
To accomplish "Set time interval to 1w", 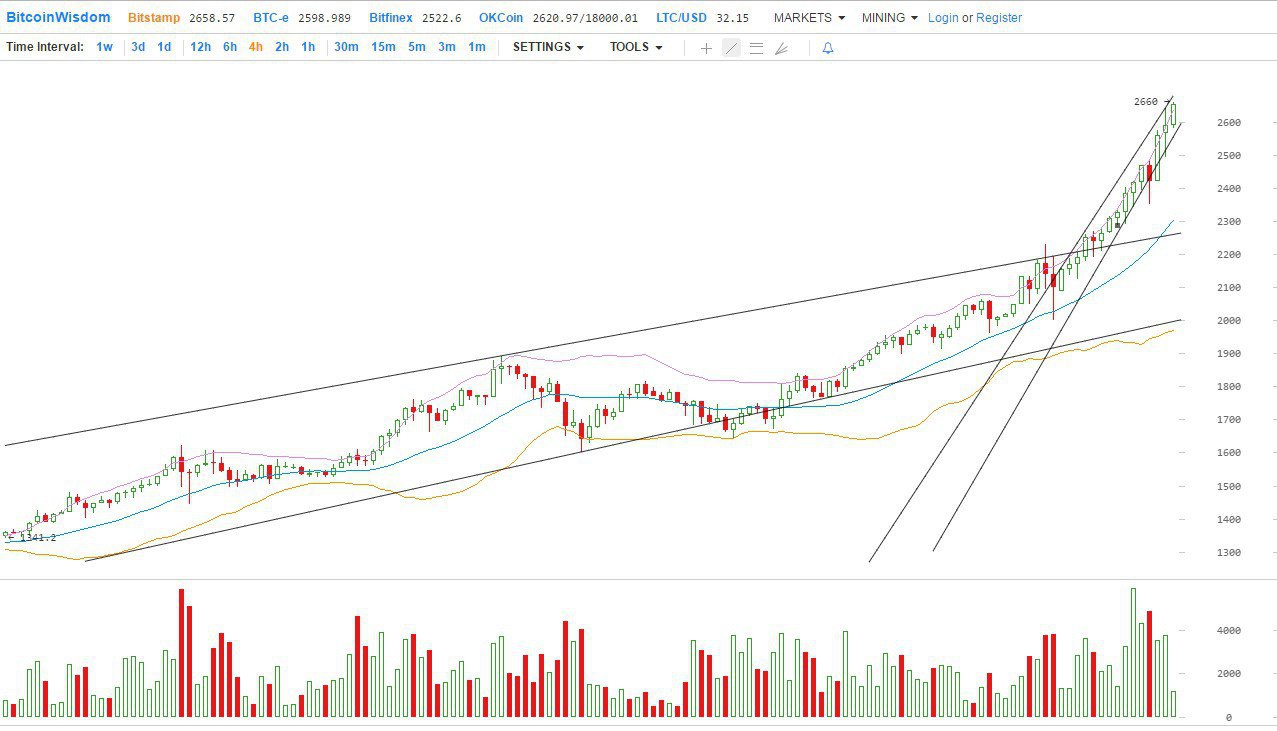I will click(x=104, y=47).
